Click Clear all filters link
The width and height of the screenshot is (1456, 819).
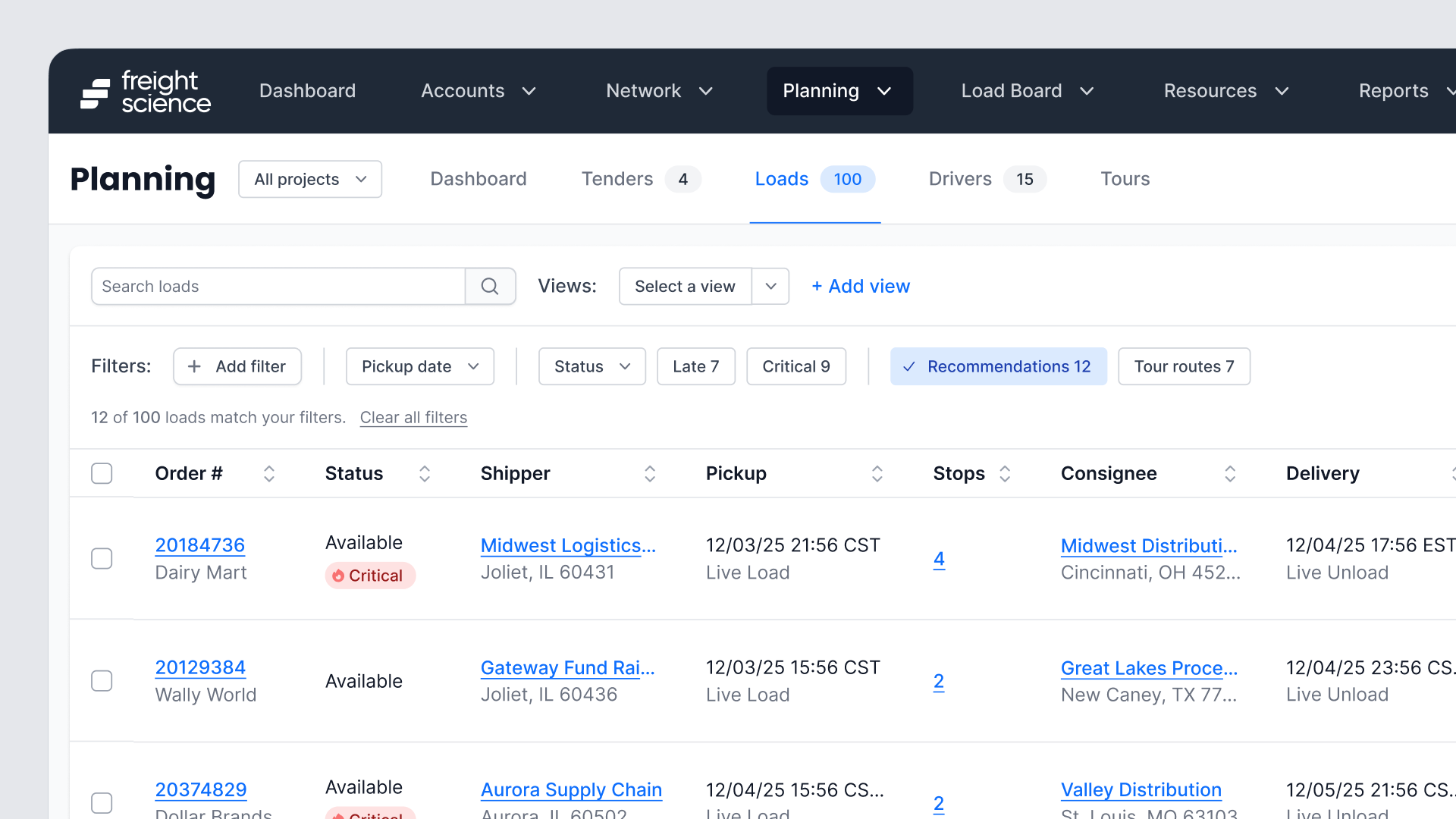pos(413,418)
